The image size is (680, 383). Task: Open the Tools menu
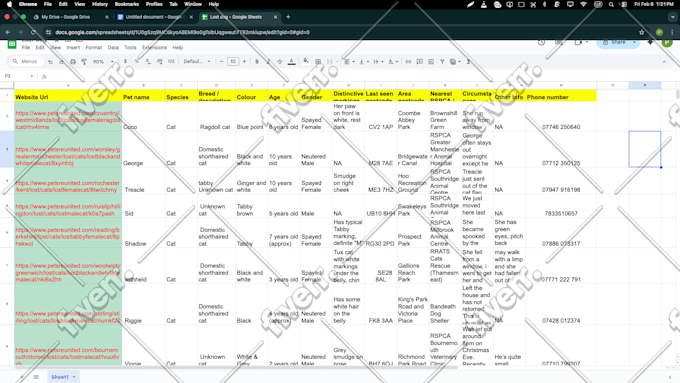tap(130, 48)
